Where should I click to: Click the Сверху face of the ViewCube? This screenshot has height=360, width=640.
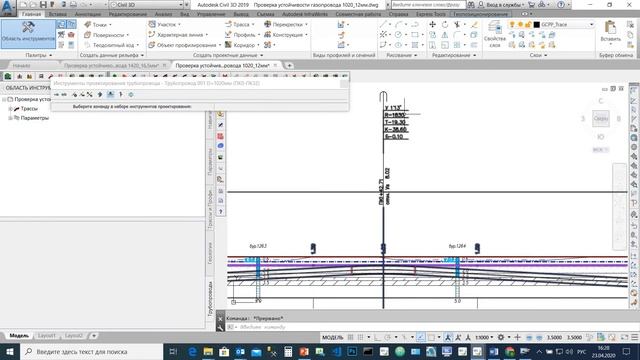(601, 118)
